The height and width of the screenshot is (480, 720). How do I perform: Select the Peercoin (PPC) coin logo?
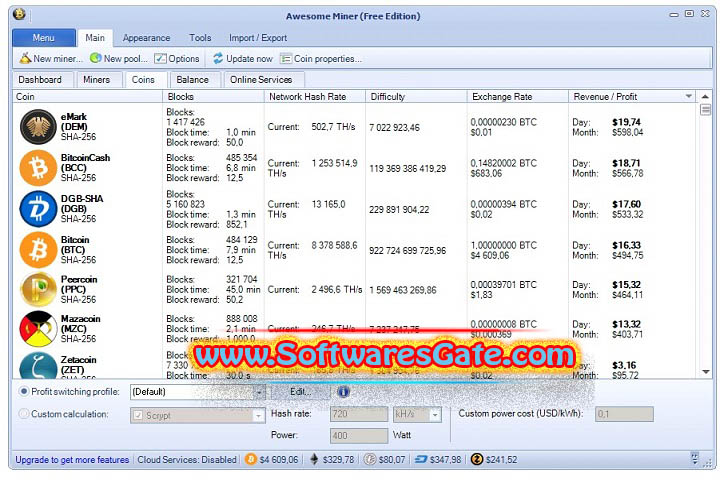pyautogui.click(x=38, y=289)
